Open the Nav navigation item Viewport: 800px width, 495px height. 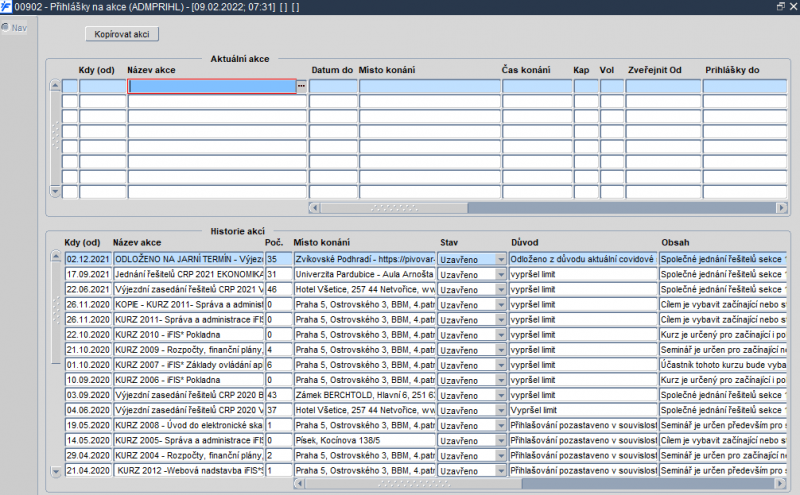14,28
